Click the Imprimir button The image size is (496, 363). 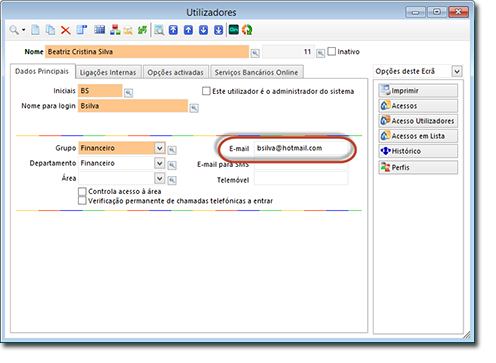coord(418,91)
